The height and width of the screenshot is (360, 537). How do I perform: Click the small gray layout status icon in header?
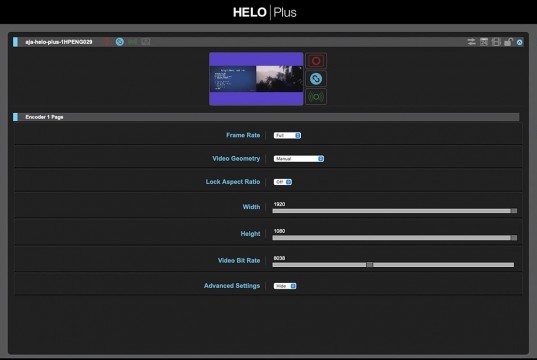pos(146,42)
